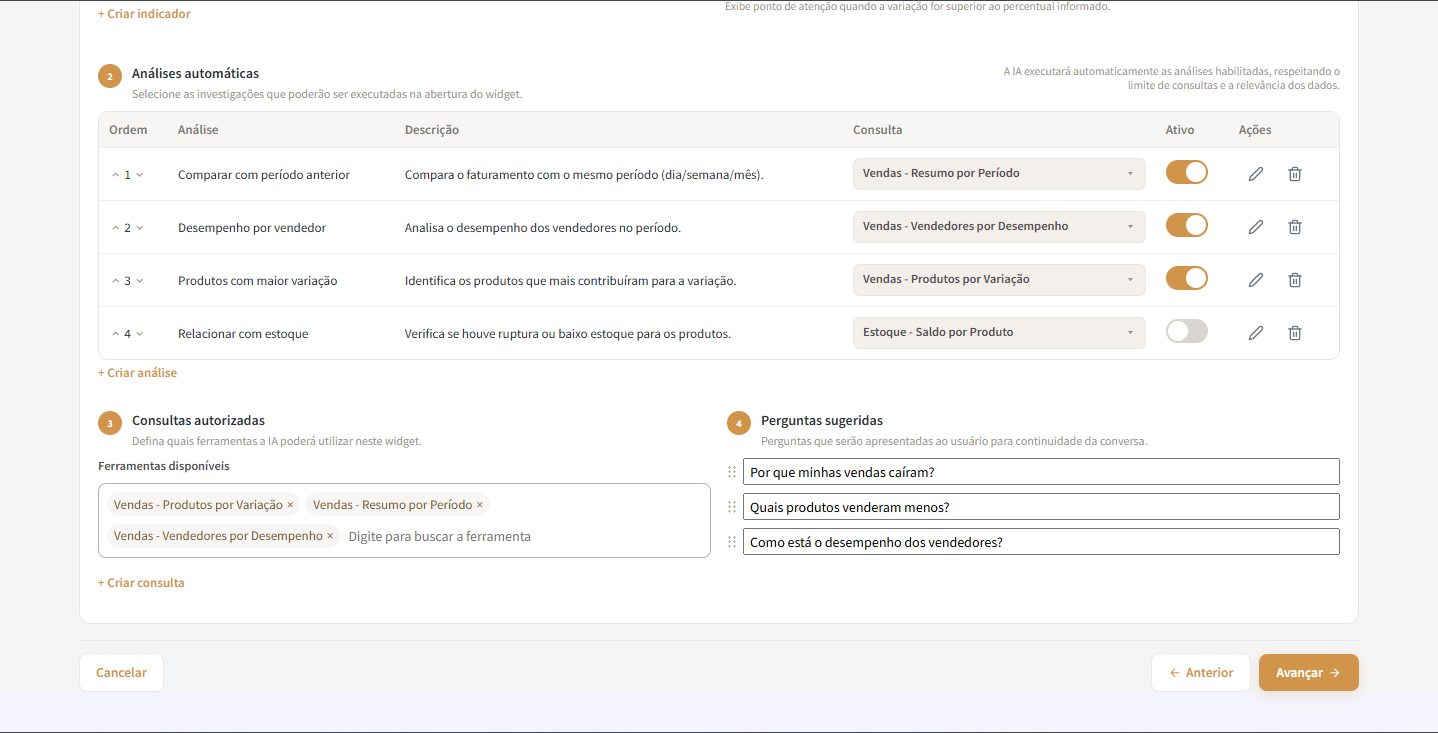
Task: Delete the Relacionar com estoque row
Action: [1295, 333]
